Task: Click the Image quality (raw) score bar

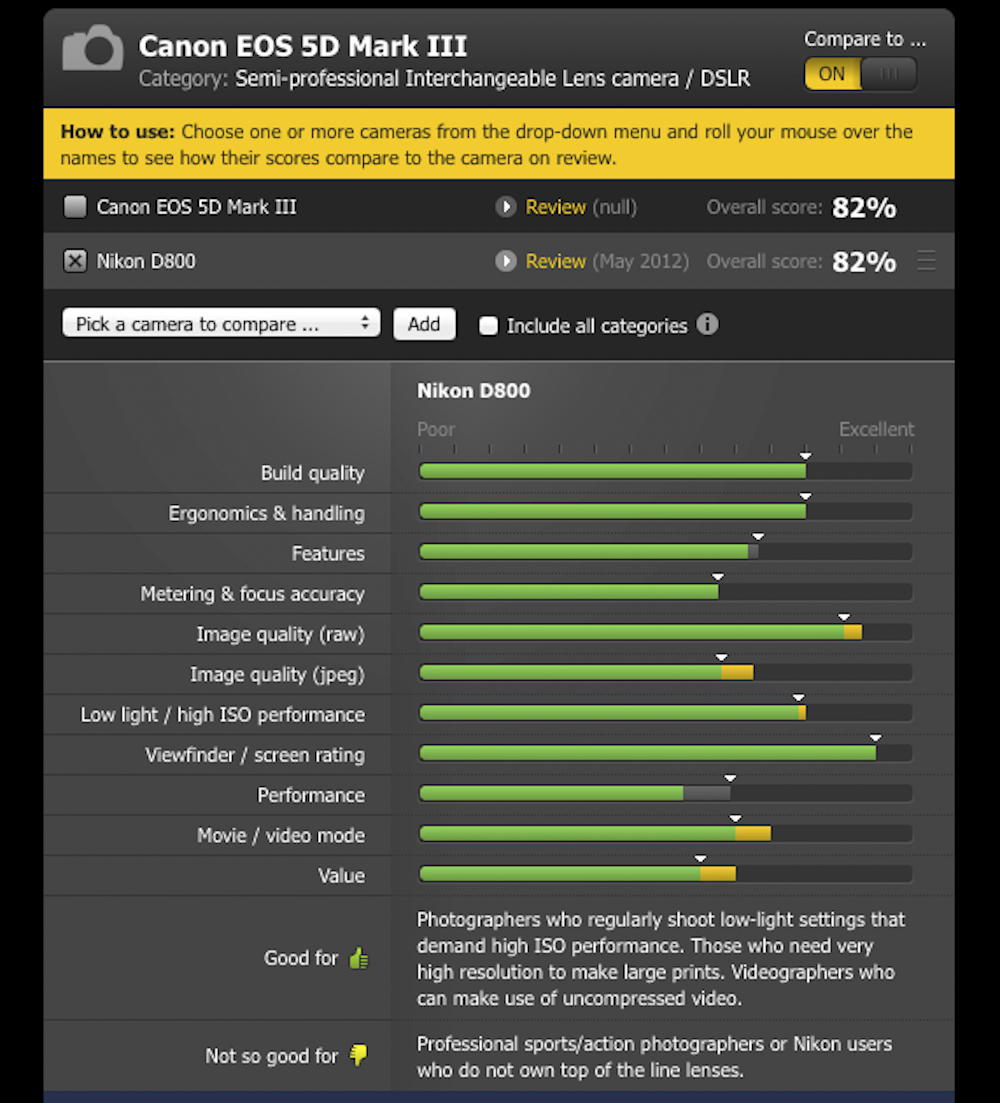Action: tap(665, 632)
